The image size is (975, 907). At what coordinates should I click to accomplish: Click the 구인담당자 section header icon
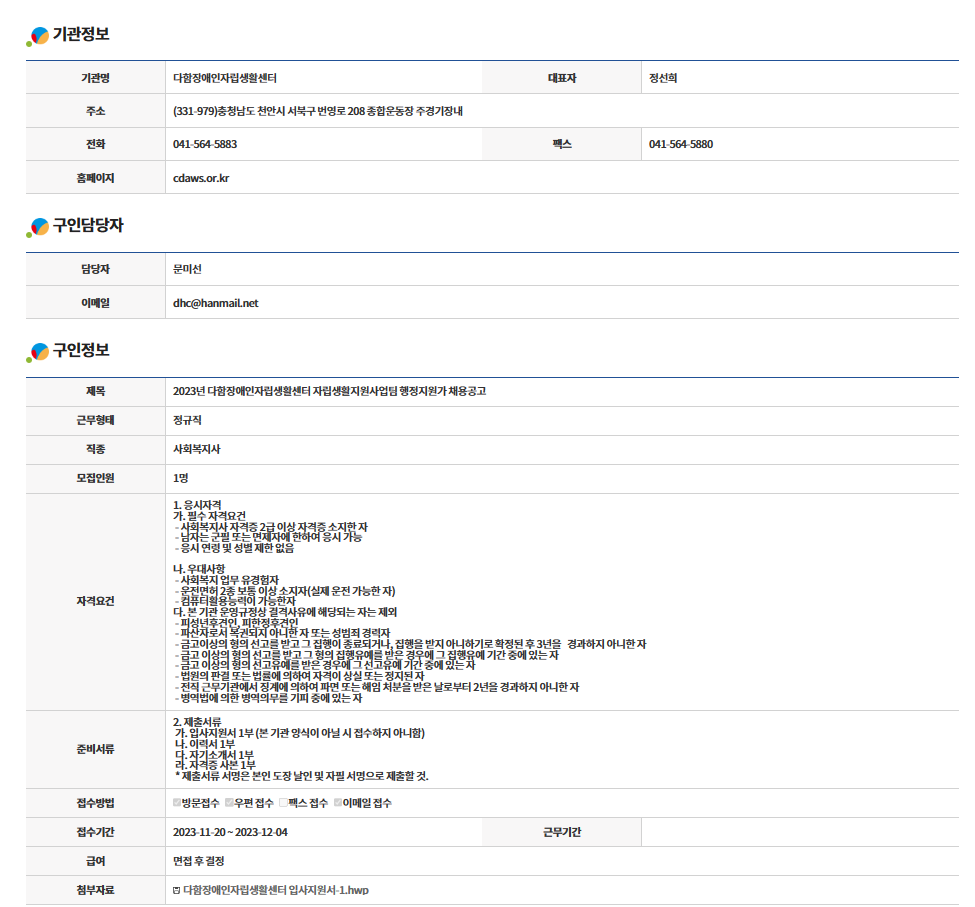[x=38, y=227]
